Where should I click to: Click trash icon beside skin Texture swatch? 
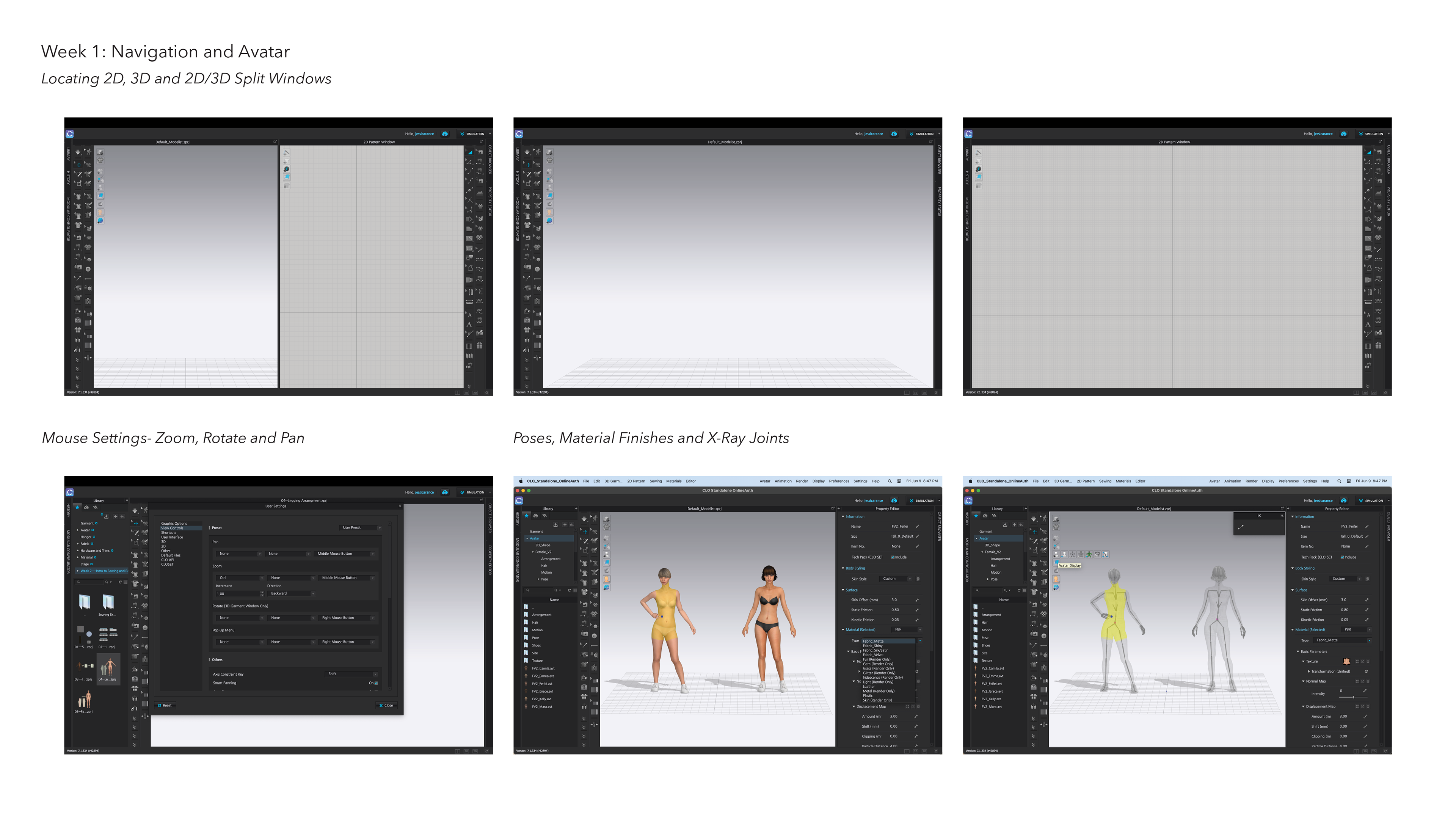(x=1368, y=661)
